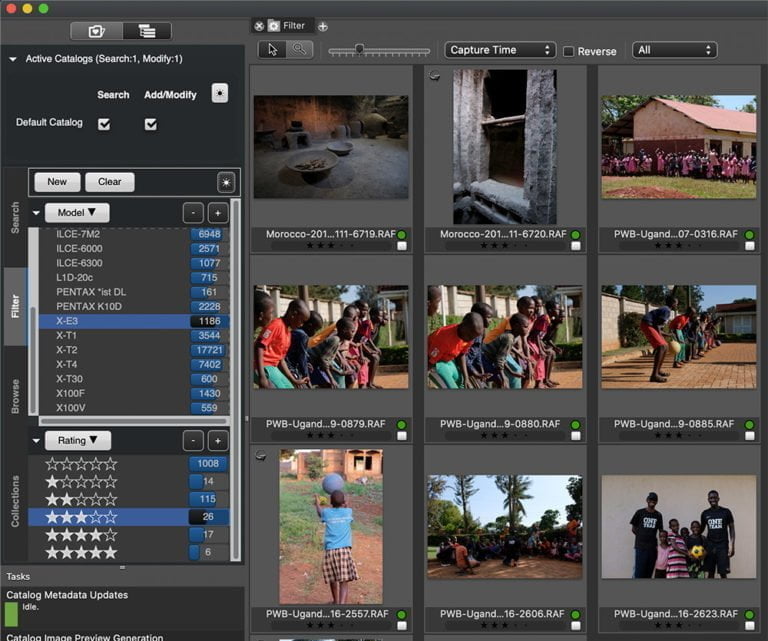Click the minus button in Model filter
Viewport: 768px width, 641px height.
pos(193,213)
